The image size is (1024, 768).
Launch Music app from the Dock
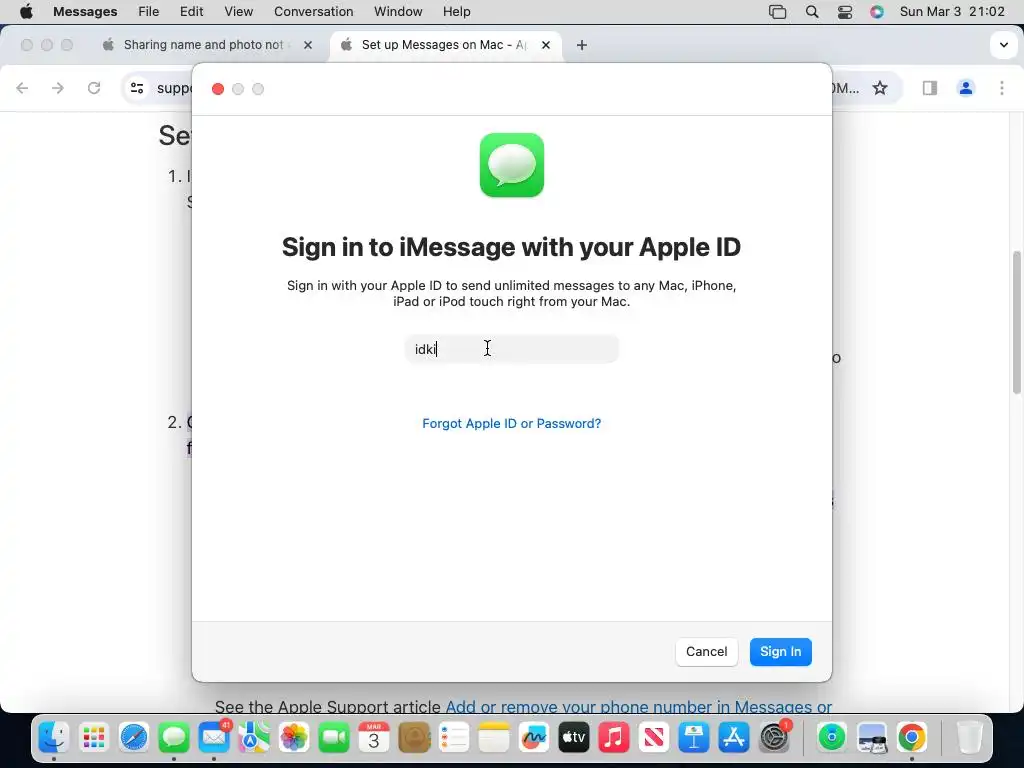tap(614, 737)
